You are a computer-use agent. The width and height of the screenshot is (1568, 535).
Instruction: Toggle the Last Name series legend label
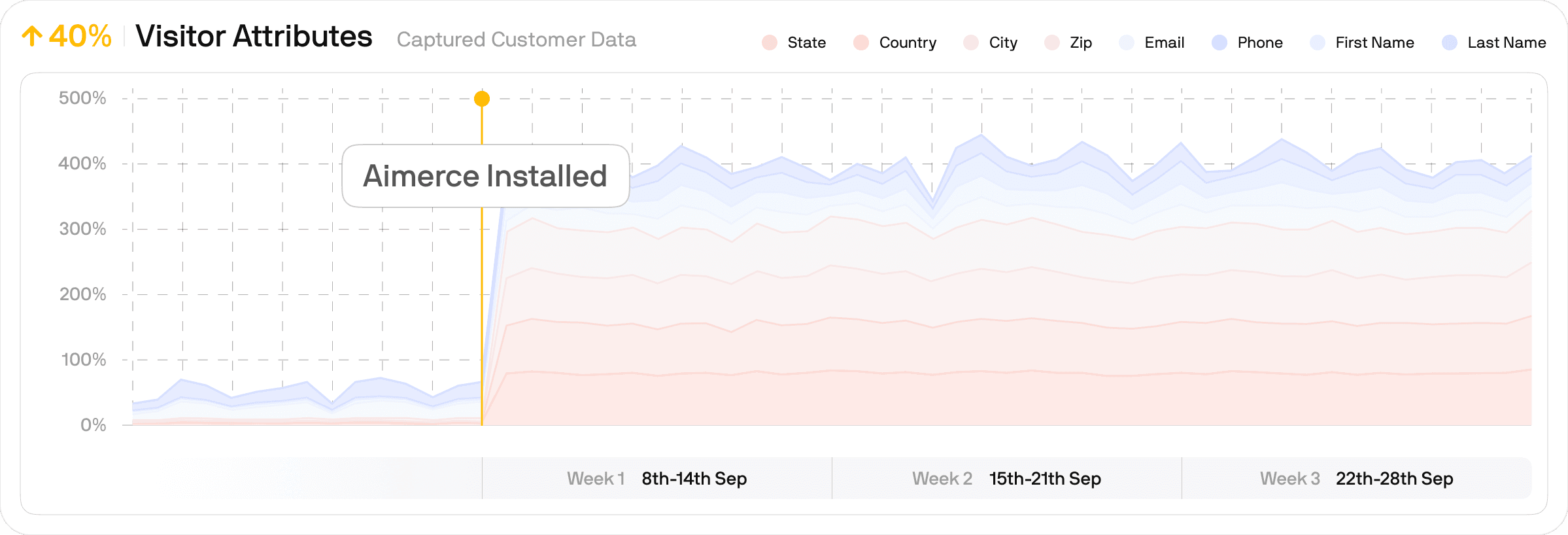pos(1507,43)
